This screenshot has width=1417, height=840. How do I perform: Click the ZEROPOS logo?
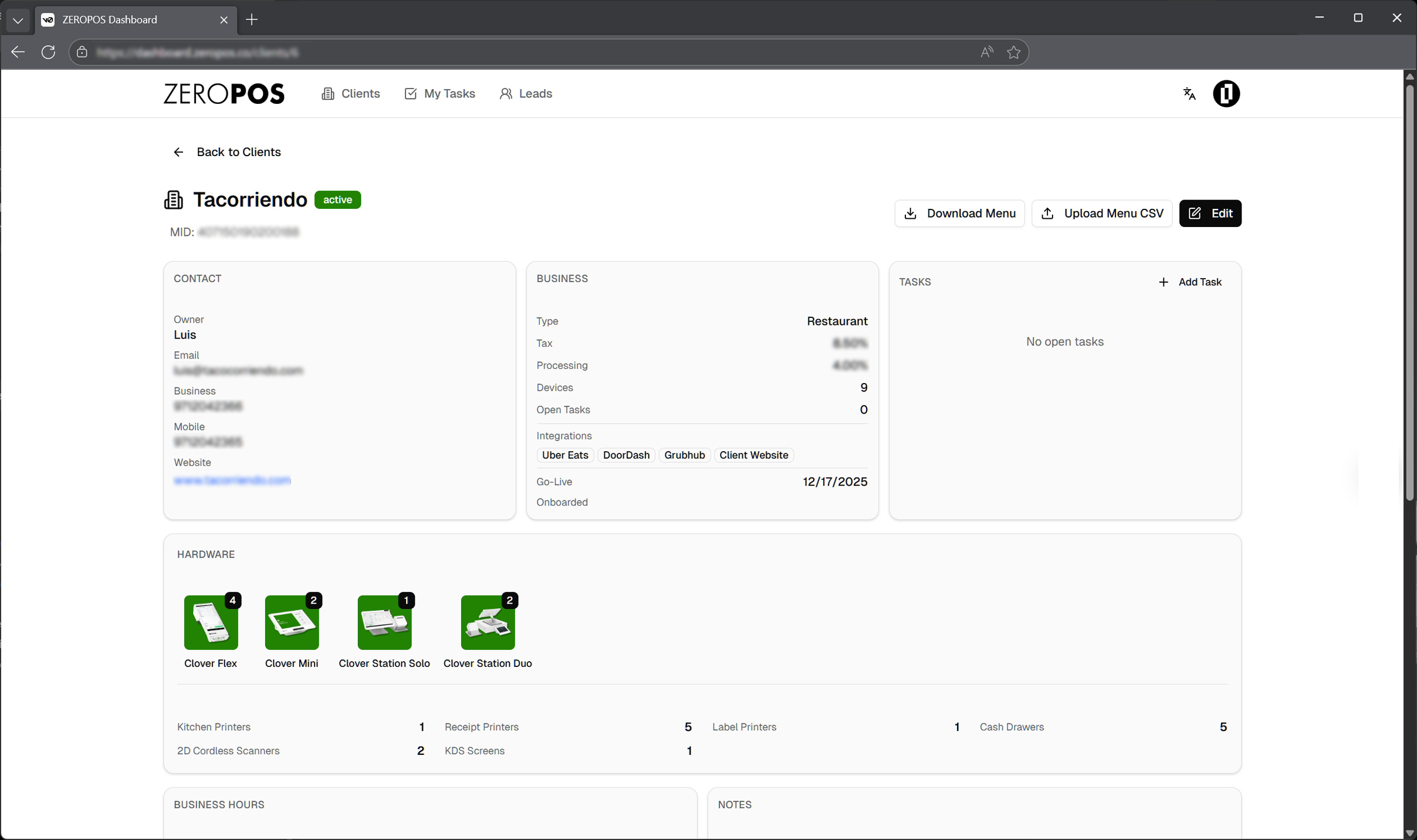click(224, 93)
